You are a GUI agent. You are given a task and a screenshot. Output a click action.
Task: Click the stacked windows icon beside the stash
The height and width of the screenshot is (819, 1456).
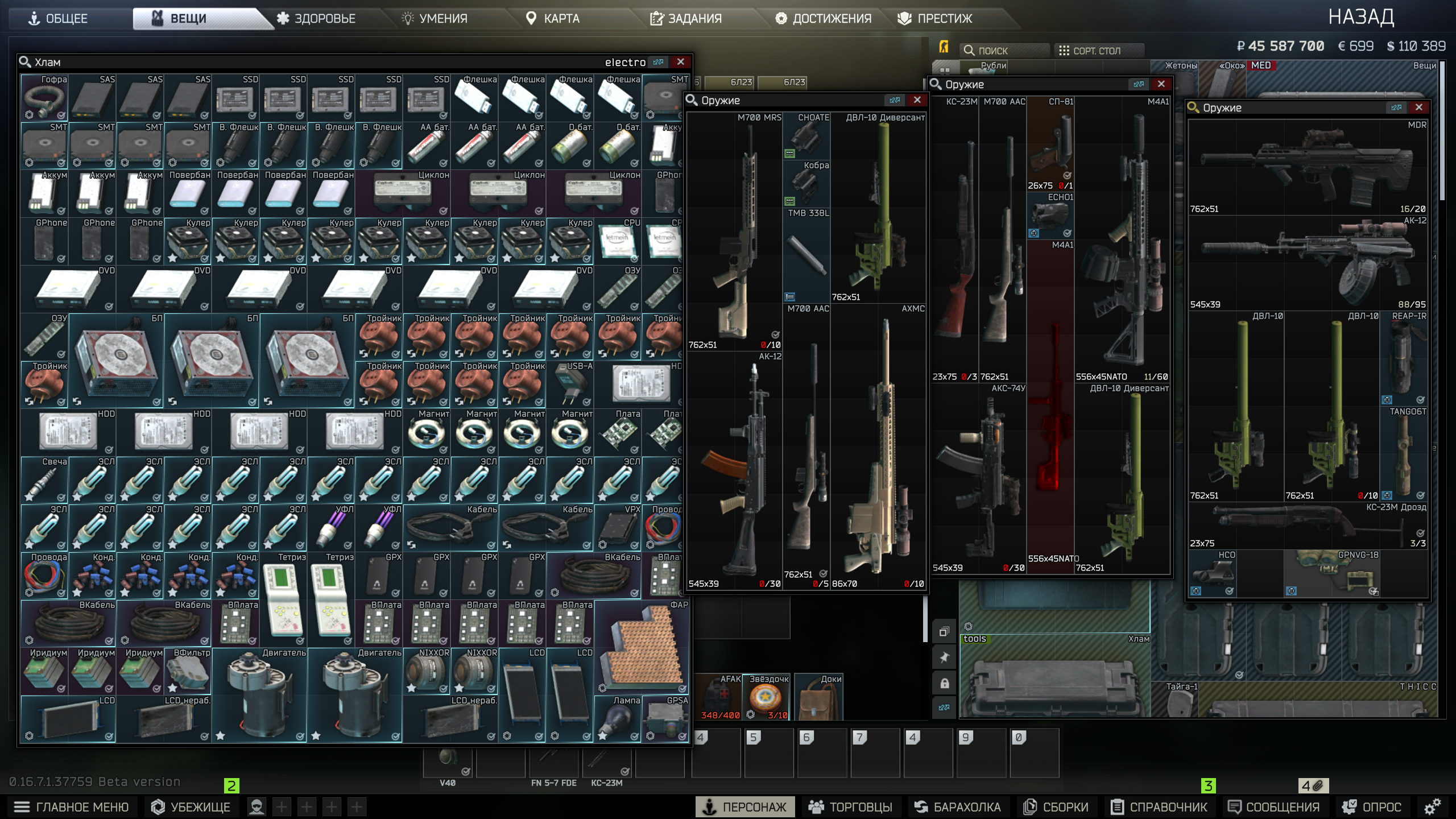coord(944,632)
